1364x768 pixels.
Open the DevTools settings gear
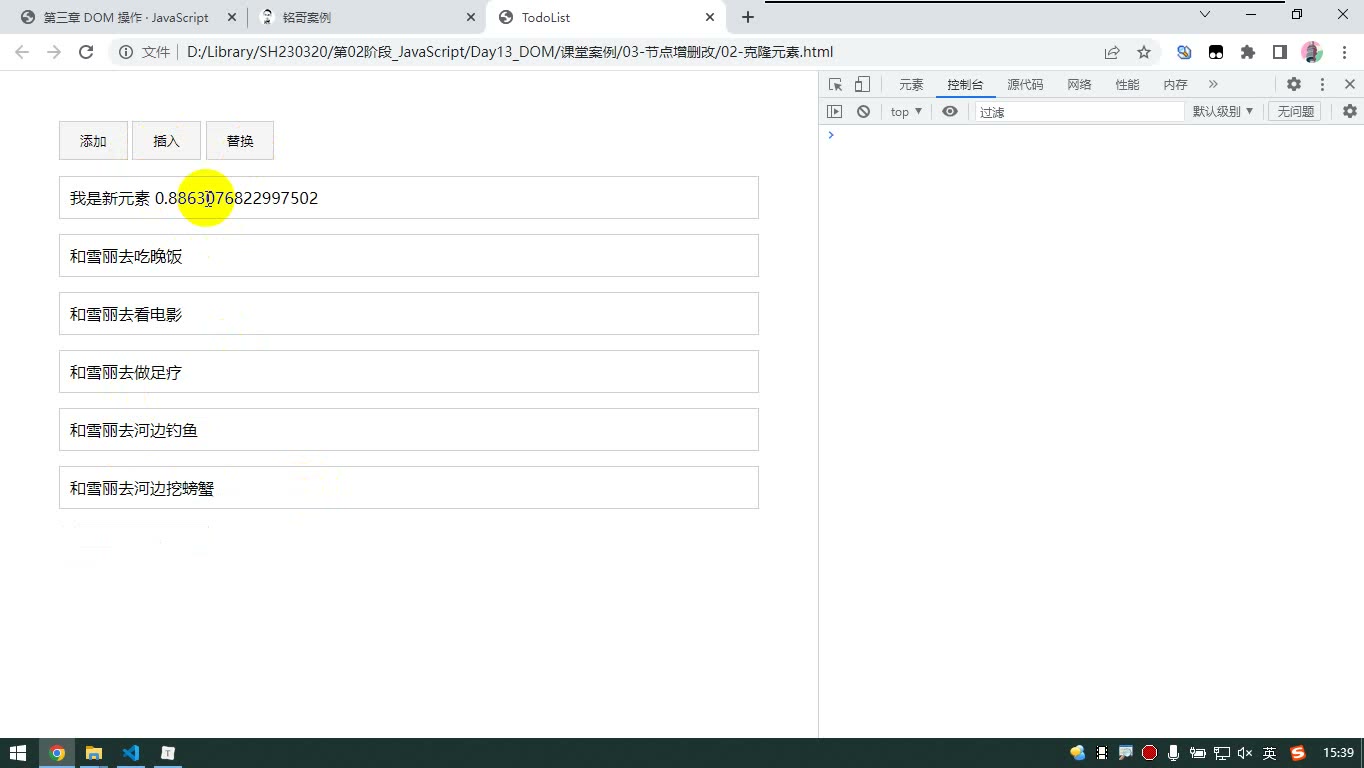point(1294,85)
